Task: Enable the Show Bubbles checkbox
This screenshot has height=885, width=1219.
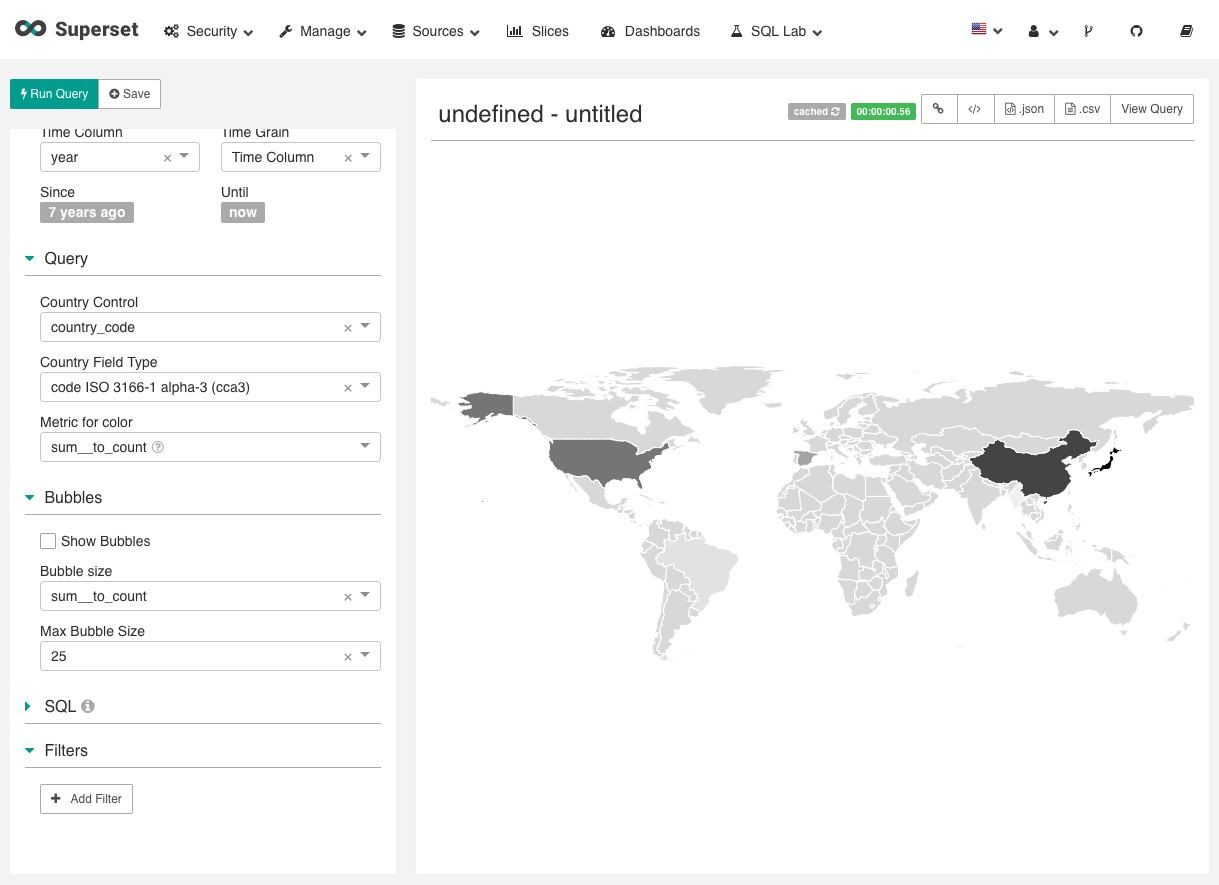Action: tap(48, 540)
